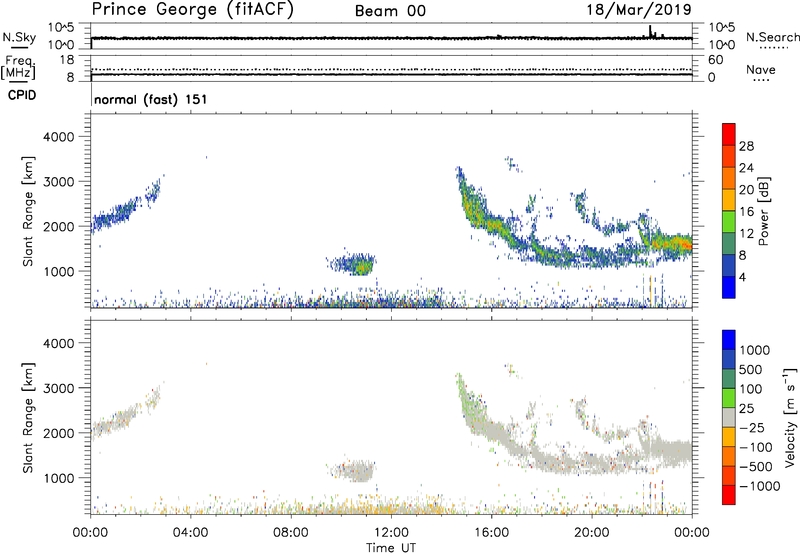The image size is (800, 554).
Task: Pick the gray segment of the Velocity colorbar
Action: pos(729,418)
